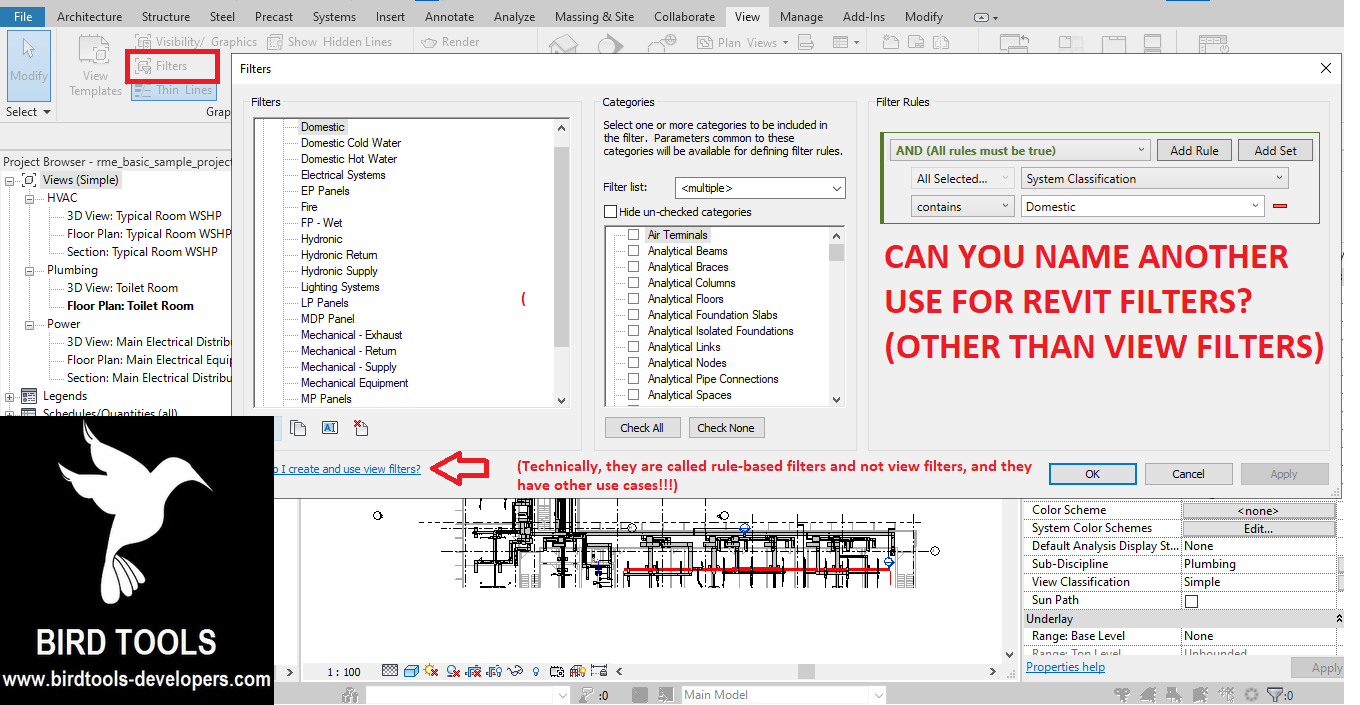
Task: Check the Analytical Beams category
Action: pos(633,251)
